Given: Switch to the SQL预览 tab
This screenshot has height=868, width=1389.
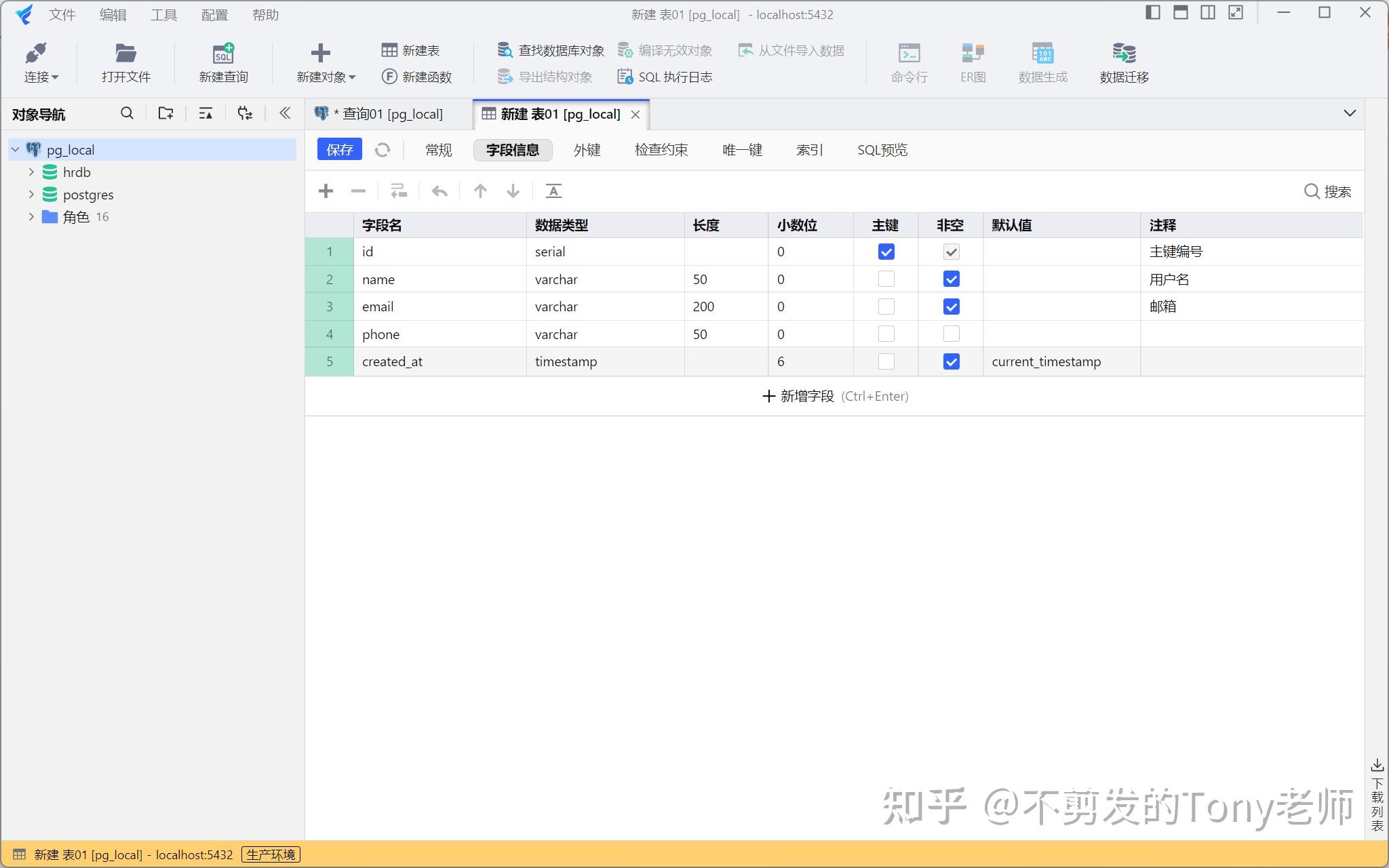Looking at the screenshot, I should (x=882, y=150).
